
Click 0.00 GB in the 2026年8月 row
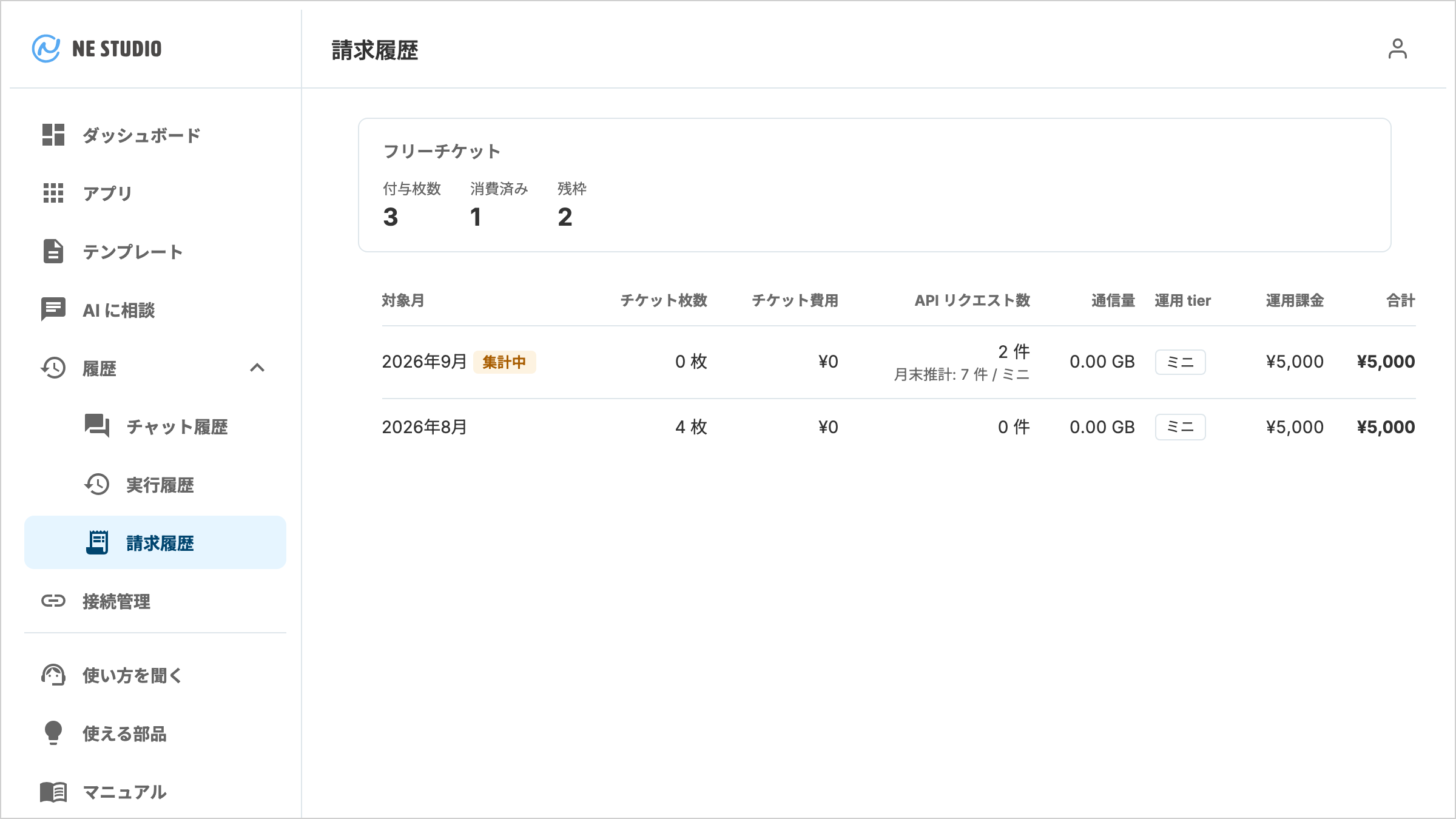click(1102, 427)
